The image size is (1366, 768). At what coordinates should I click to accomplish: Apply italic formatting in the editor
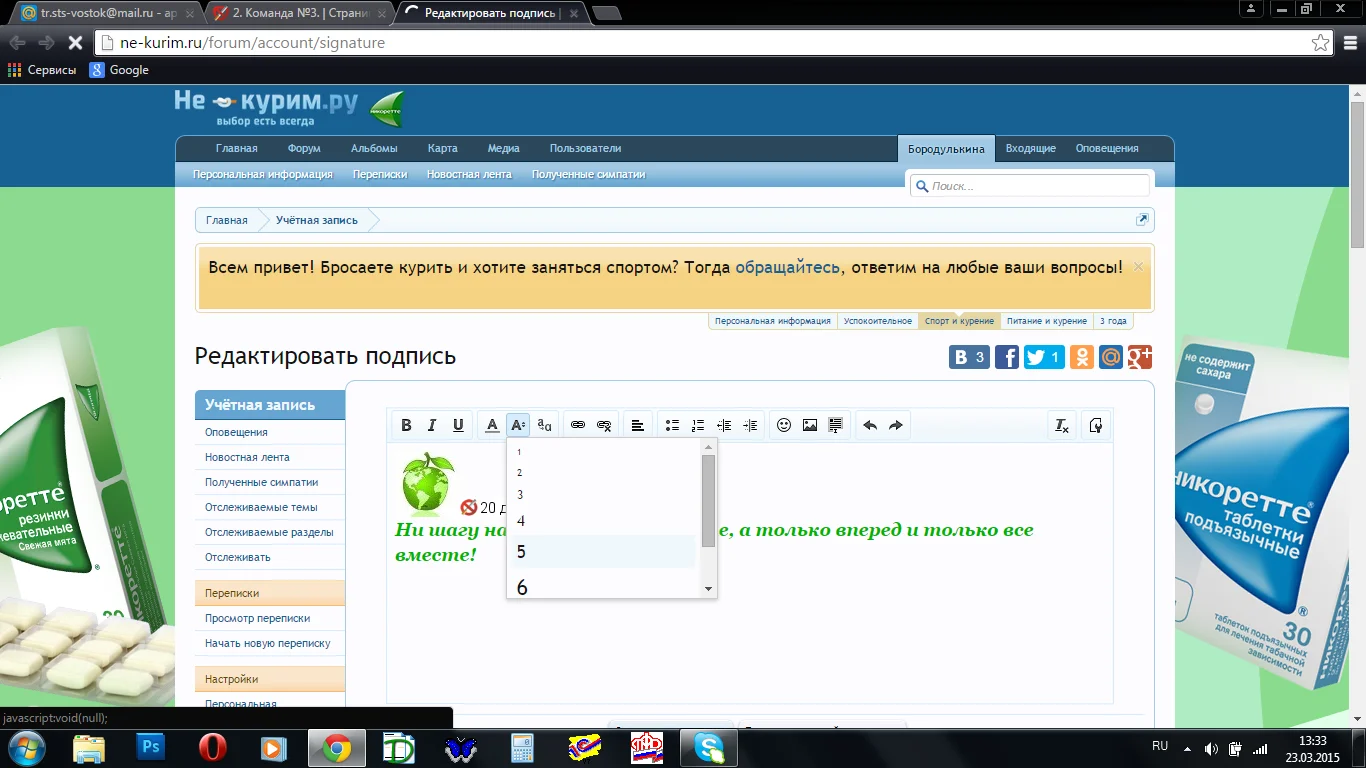click(432, 425)
